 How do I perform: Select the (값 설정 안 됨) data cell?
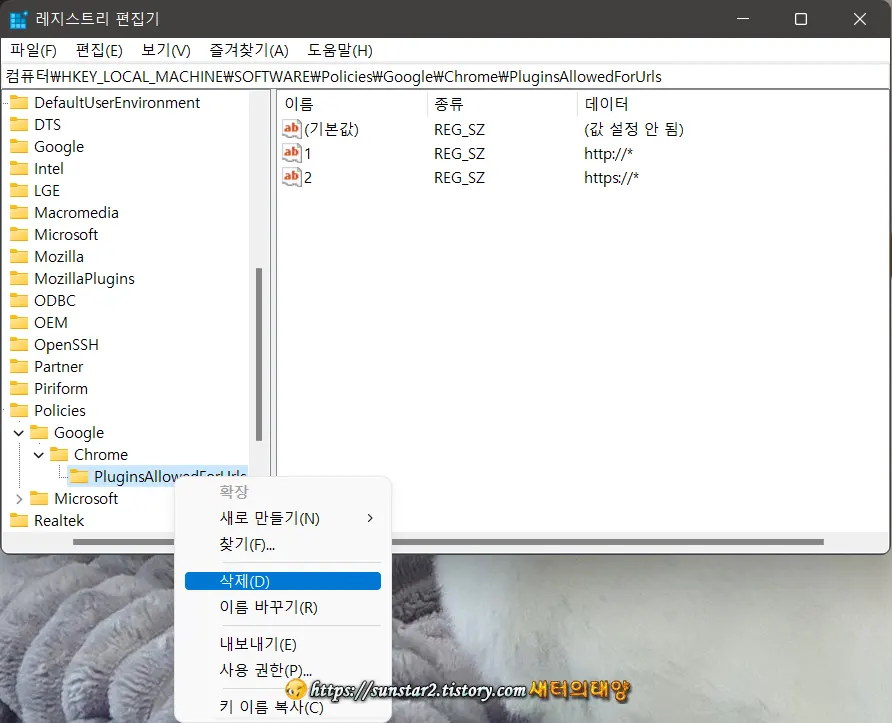click(633, 129)
